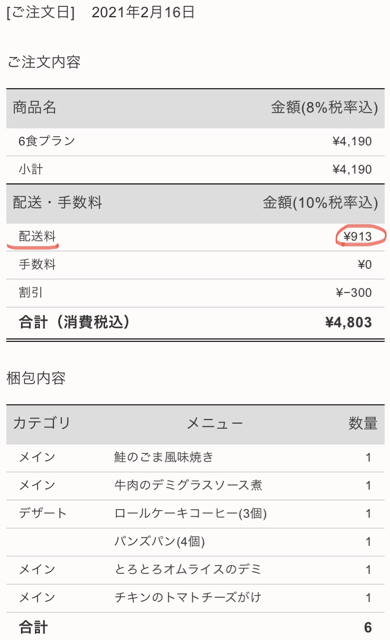Select チキンのトマトチーズがけ menu item

[x=188, y=598]
